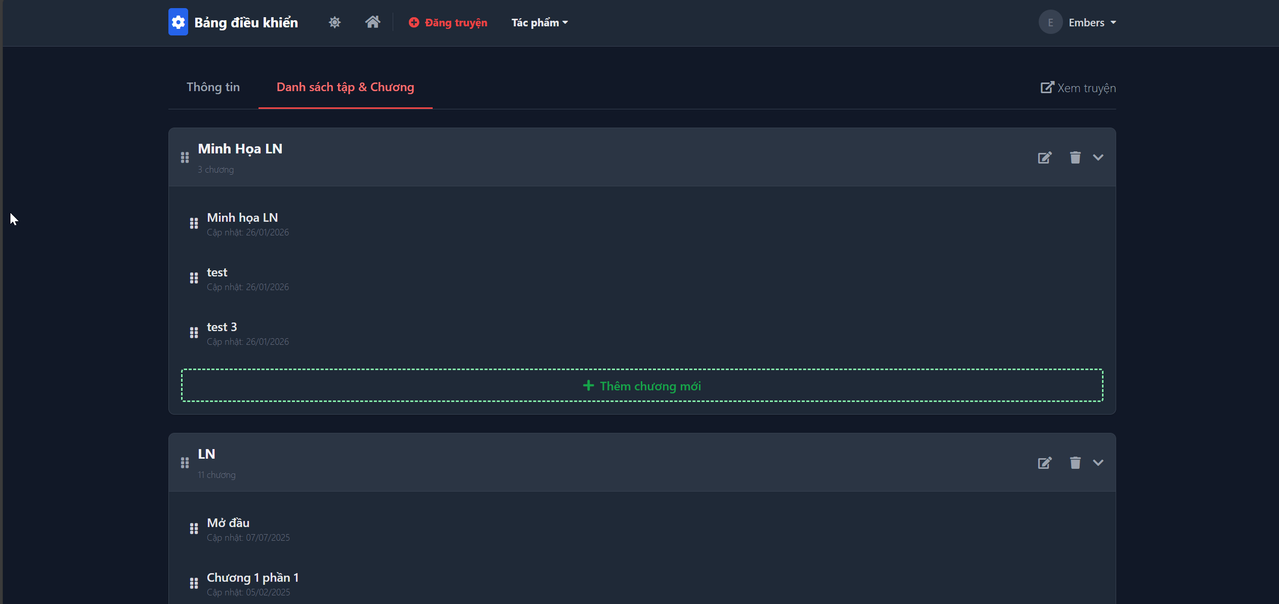
Task: Open the chapter Minh họa LN
Action: point(242,217)
